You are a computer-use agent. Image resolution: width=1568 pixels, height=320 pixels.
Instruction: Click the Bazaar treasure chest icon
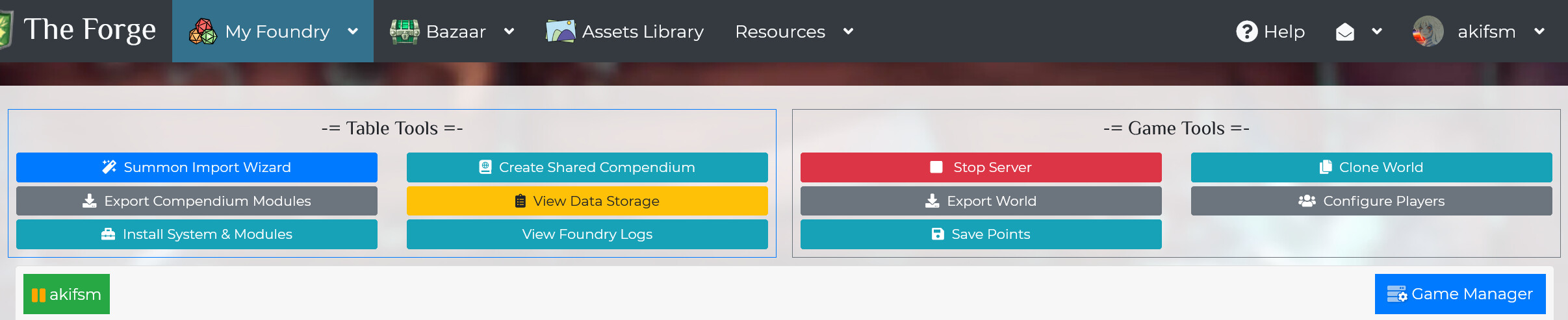(x=404, y=31)
